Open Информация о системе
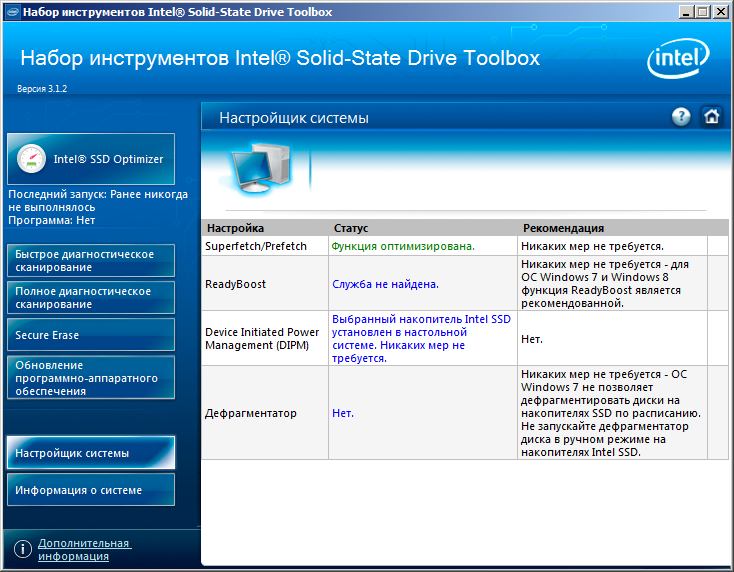The height and width of the screenshot is (572, 734). [x=91, y=490]
